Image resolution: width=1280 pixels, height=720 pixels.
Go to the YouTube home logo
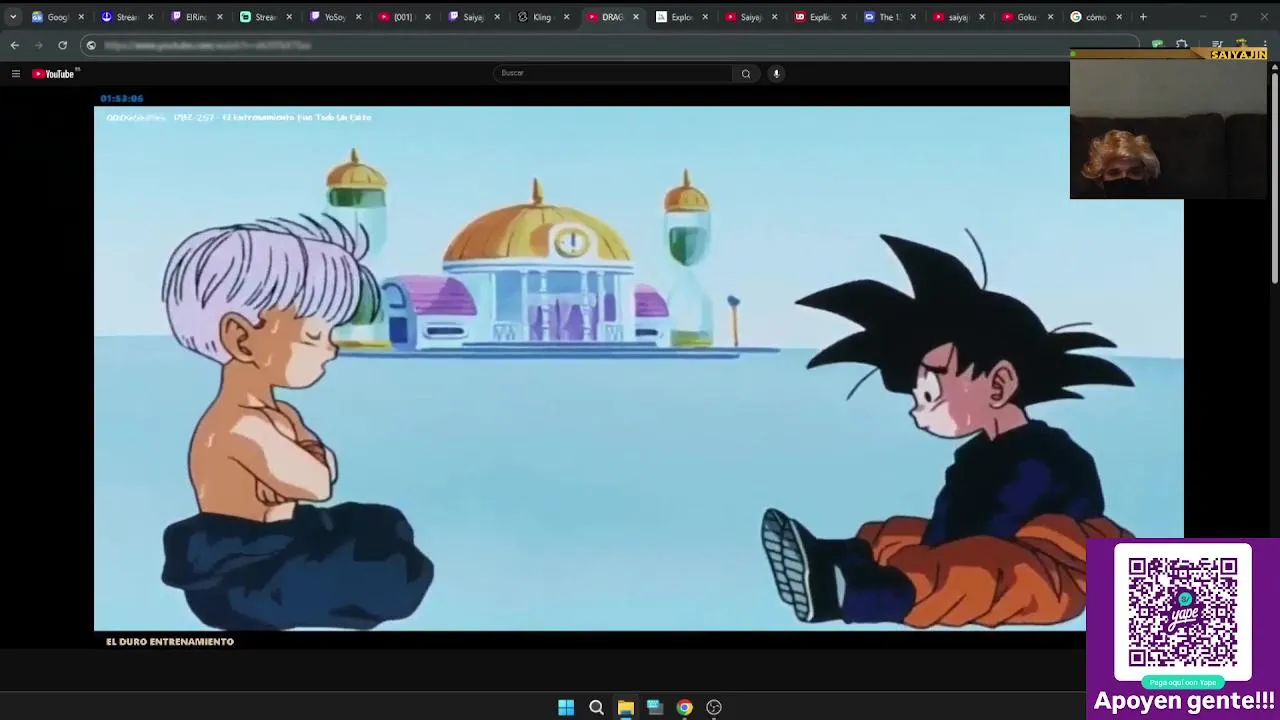(53, 73)
